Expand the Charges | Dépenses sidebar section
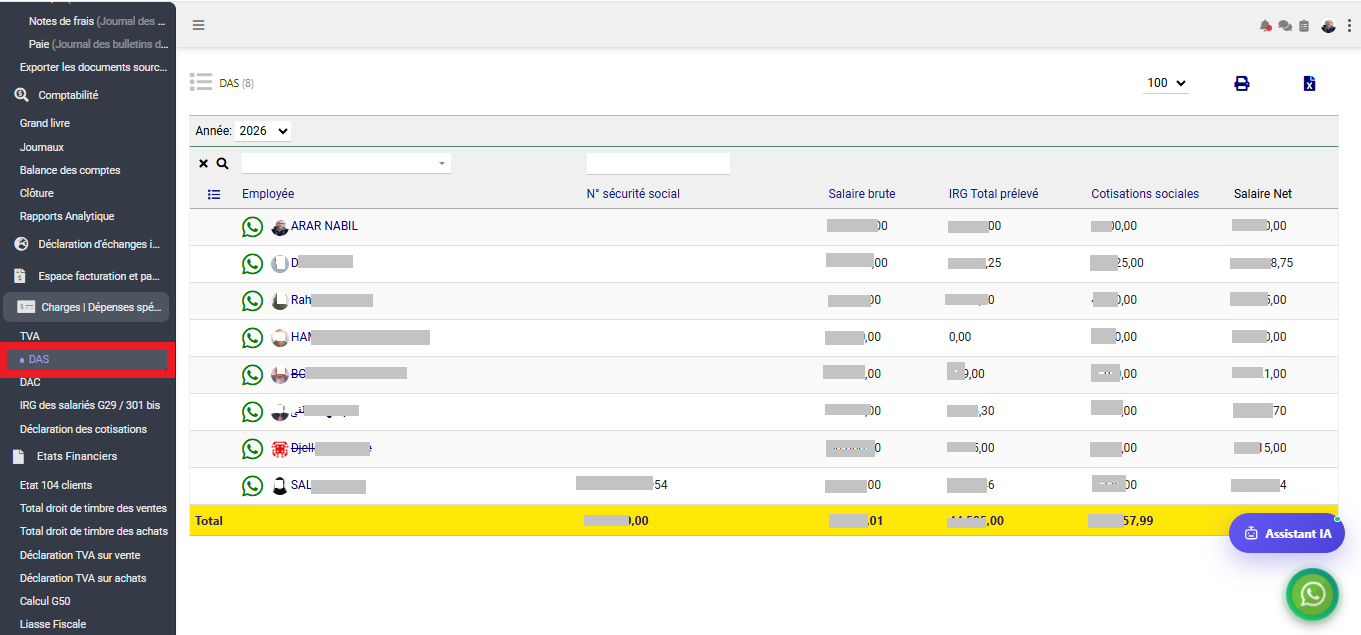 [x=87, y=307]
